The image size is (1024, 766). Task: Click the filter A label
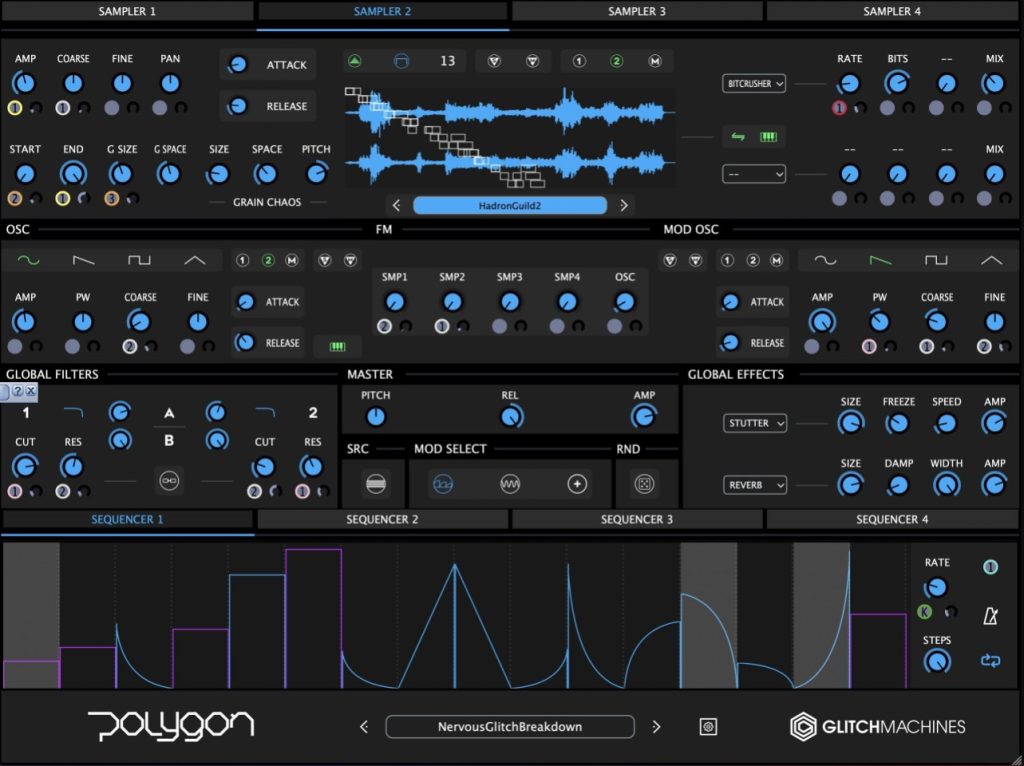pyautogui.click(x=169, y=413)
